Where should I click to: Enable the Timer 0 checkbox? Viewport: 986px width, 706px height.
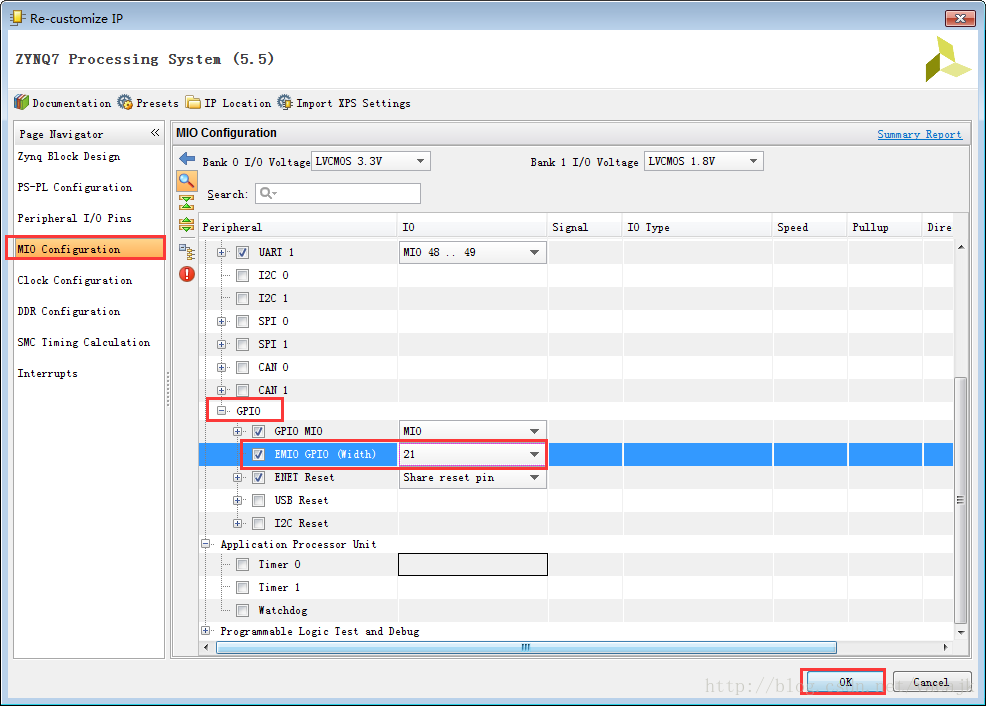pos(242,565)
